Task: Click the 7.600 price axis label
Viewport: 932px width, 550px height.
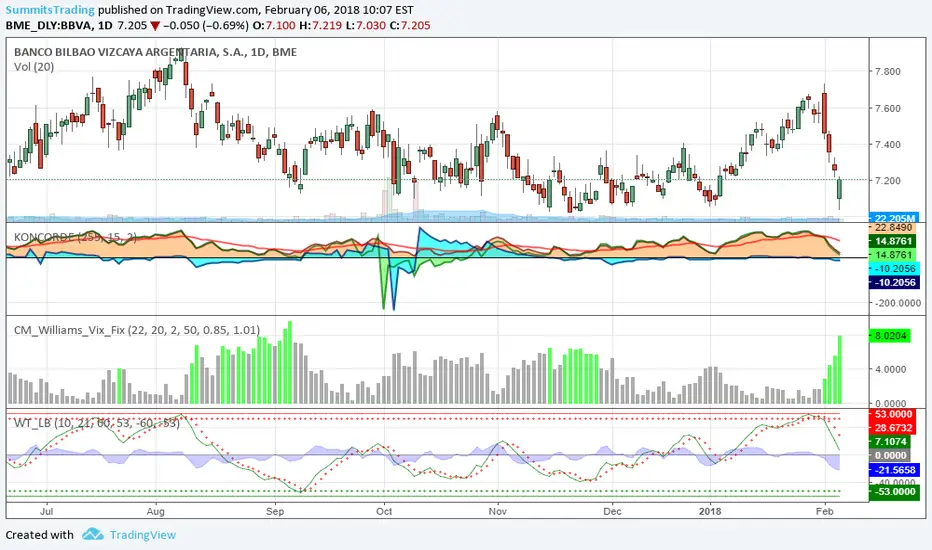Action: (887, 108)
